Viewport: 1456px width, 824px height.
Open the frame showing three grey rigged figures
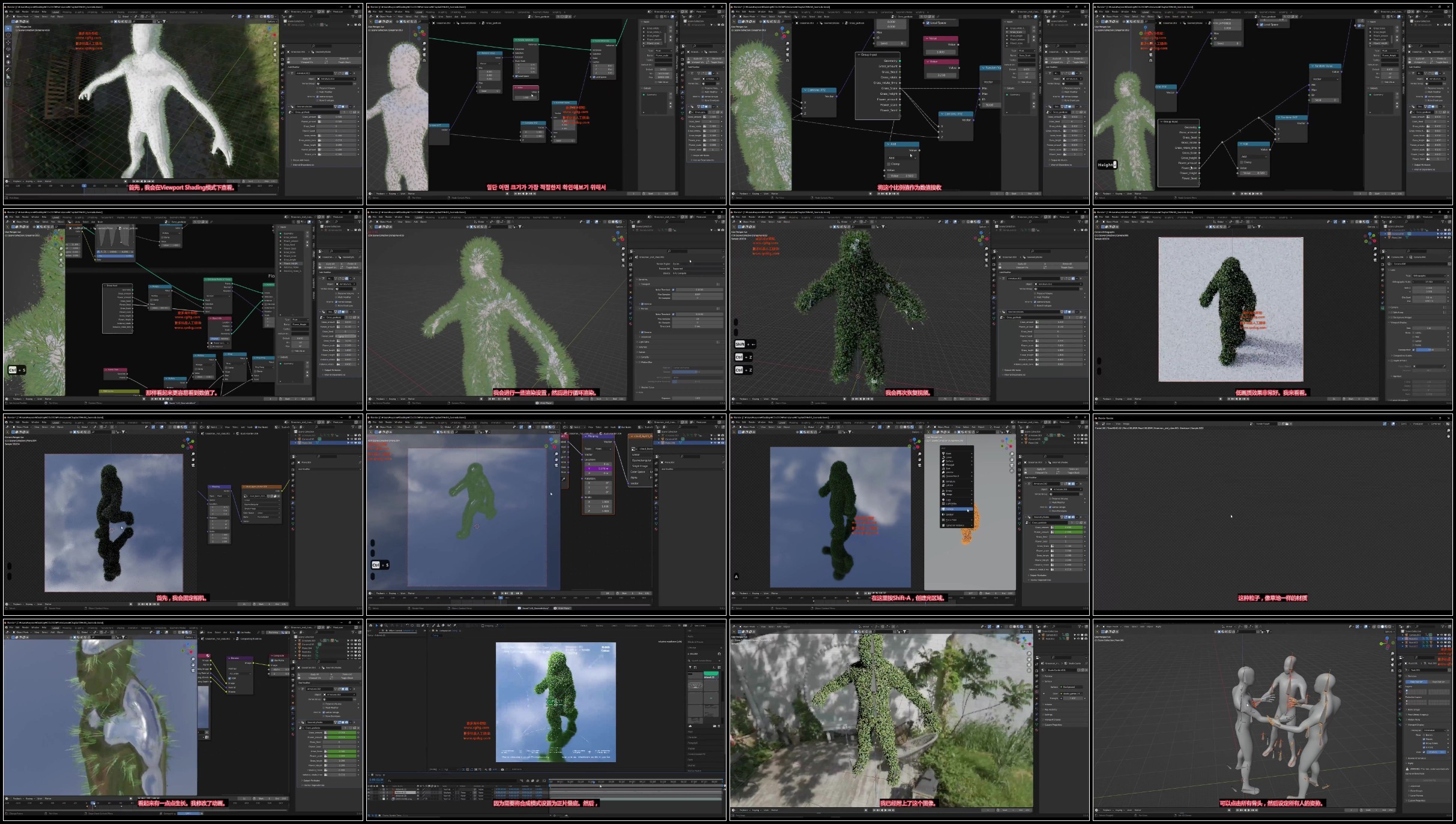(x=1273, y=720)
